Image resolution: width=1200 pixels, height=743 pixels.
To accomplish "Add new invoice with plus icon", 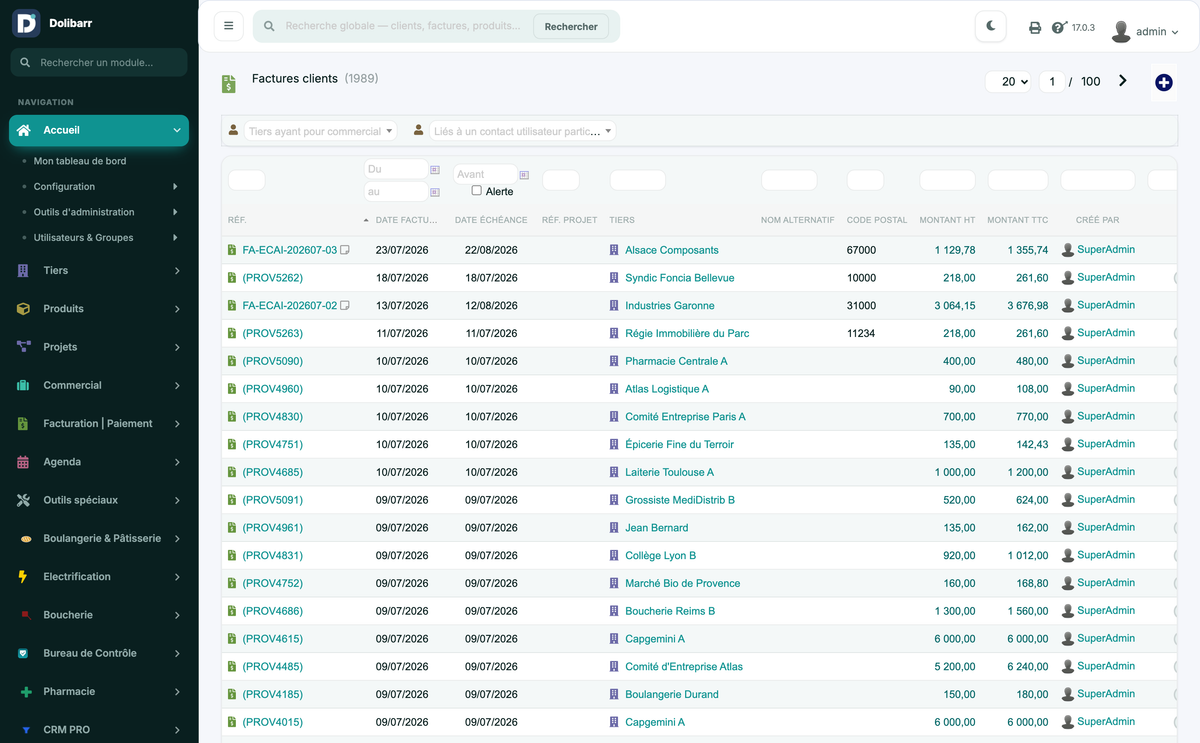I will pos(1164,82).
